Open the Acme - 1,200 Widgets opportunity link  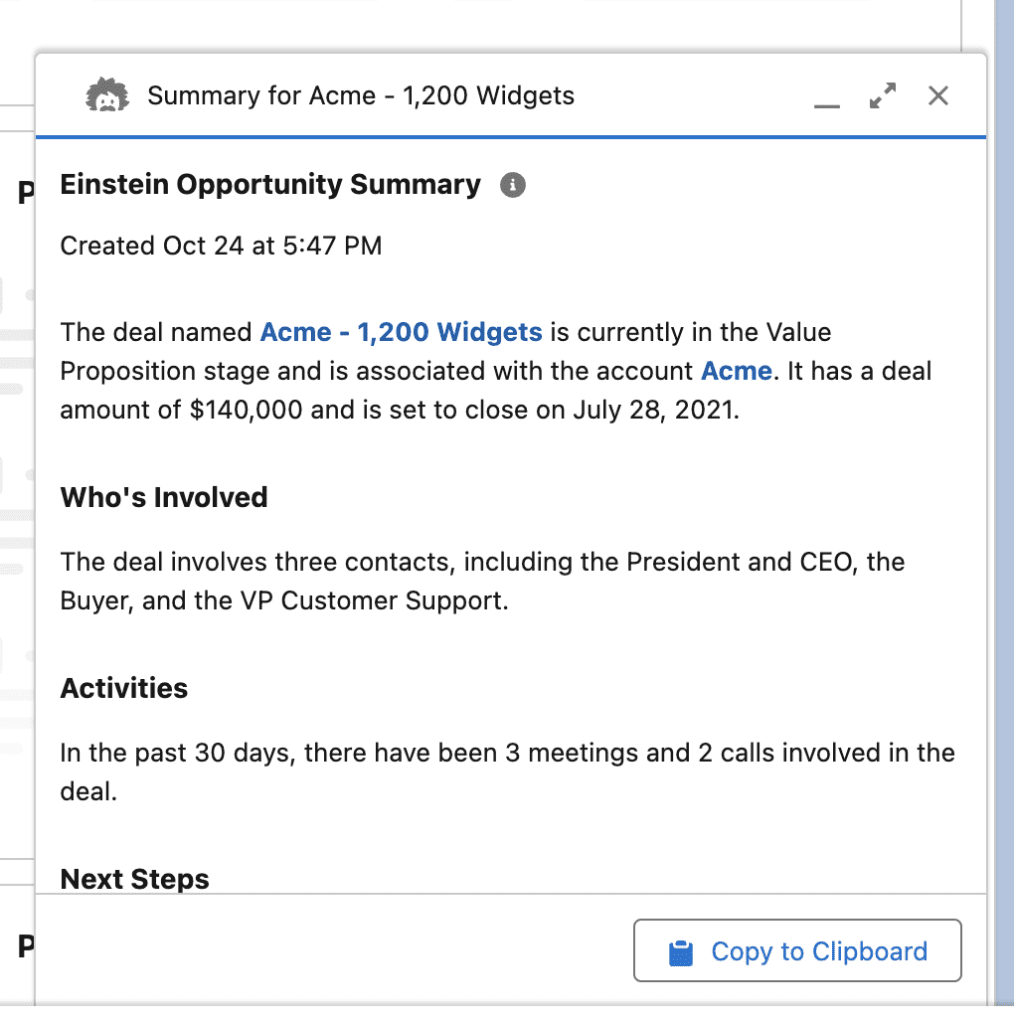400,332
